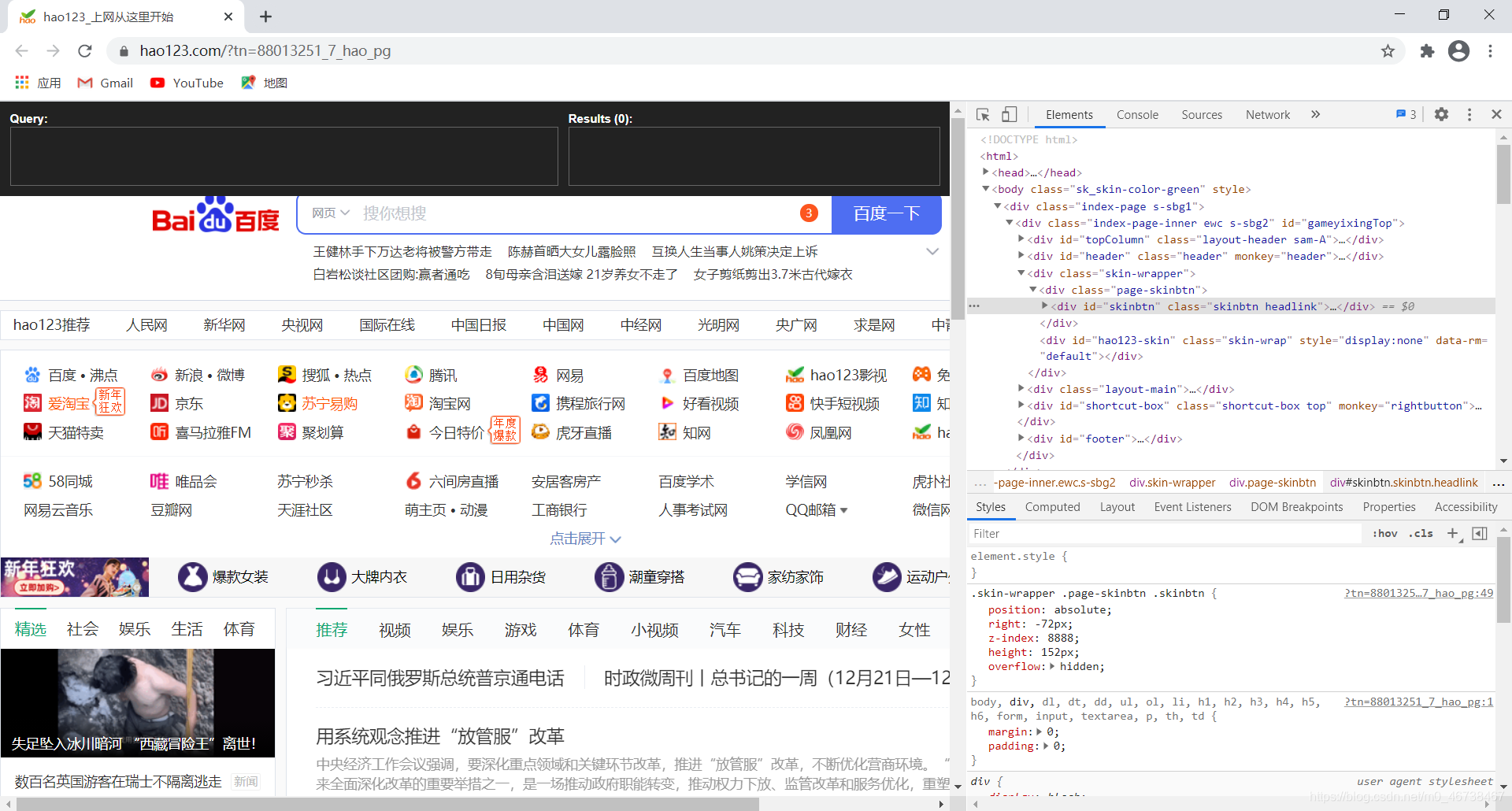Open DevTools settings gear
The width and height of the screenshot is (1512, 811).
pos(1441,115)
